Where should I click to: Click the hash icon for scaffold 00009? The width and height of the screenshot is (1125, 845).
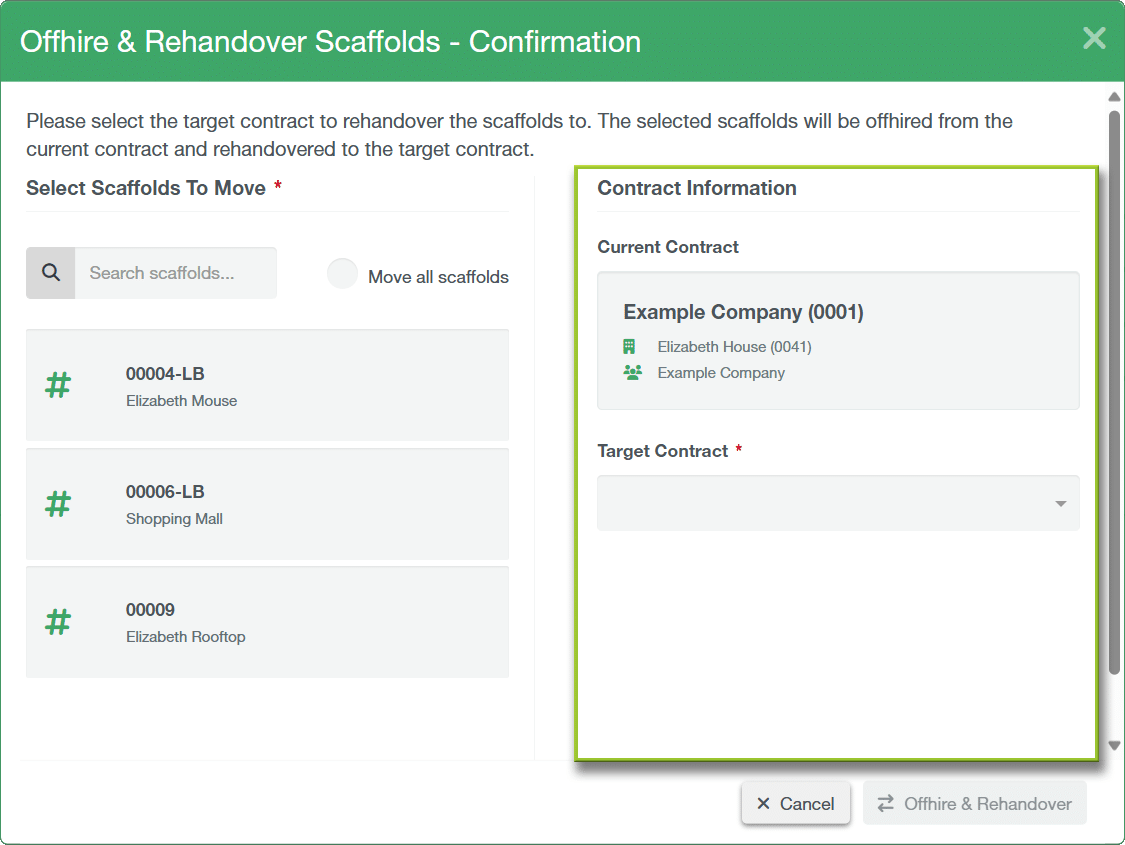coord(59,621)
